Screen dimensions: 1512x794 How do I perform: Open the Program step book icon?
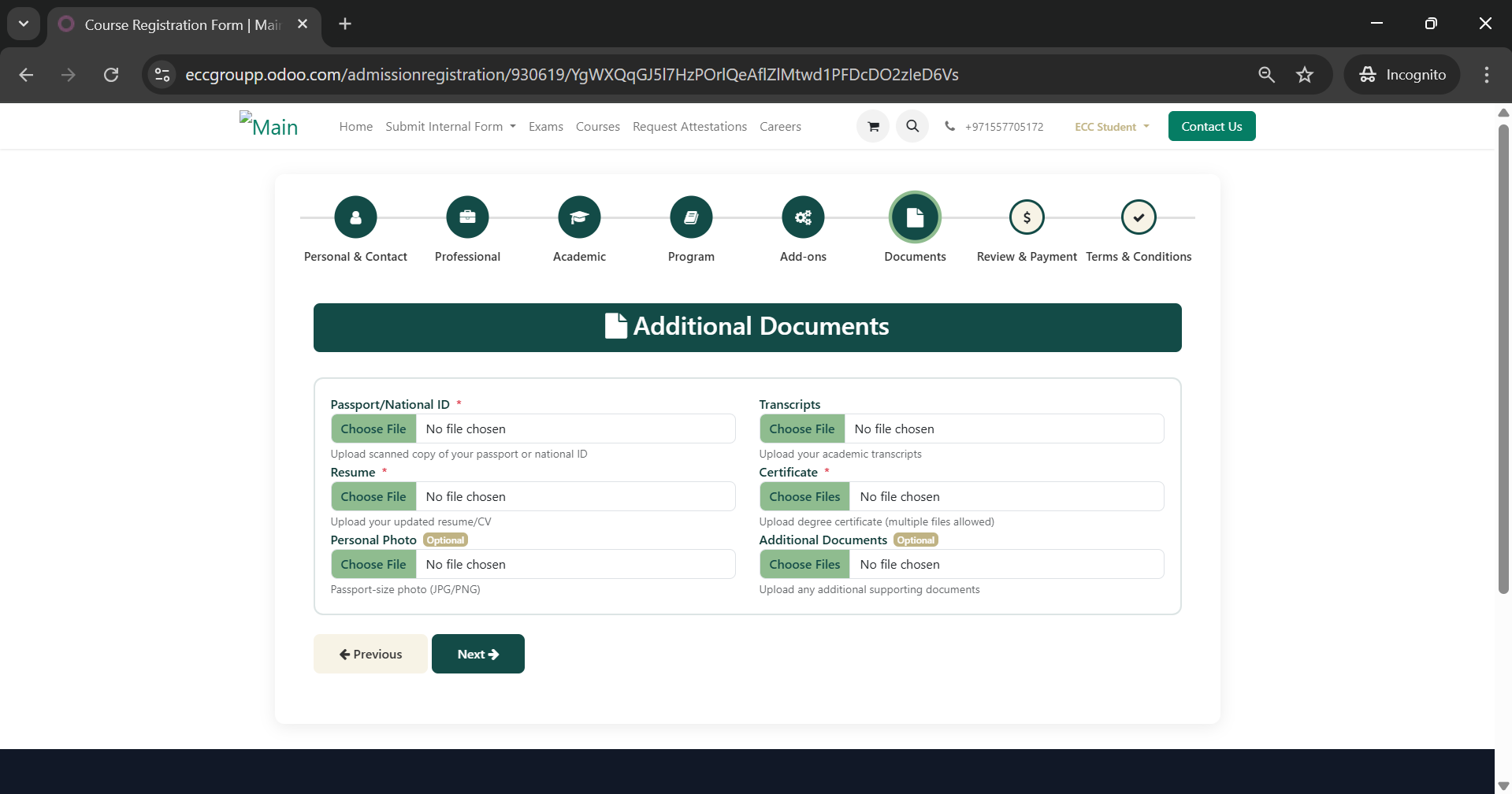tap(691, 217)
